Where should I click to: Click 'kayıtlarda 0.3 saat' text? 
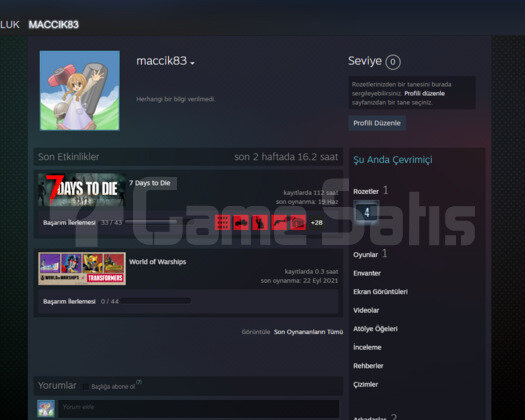tap(311, 271)
